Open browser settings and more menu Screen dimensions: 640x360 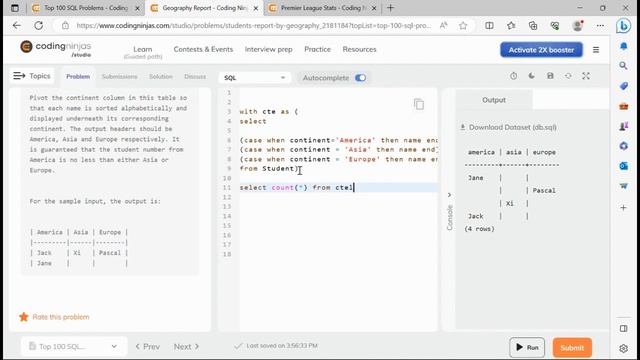[600, 26]
